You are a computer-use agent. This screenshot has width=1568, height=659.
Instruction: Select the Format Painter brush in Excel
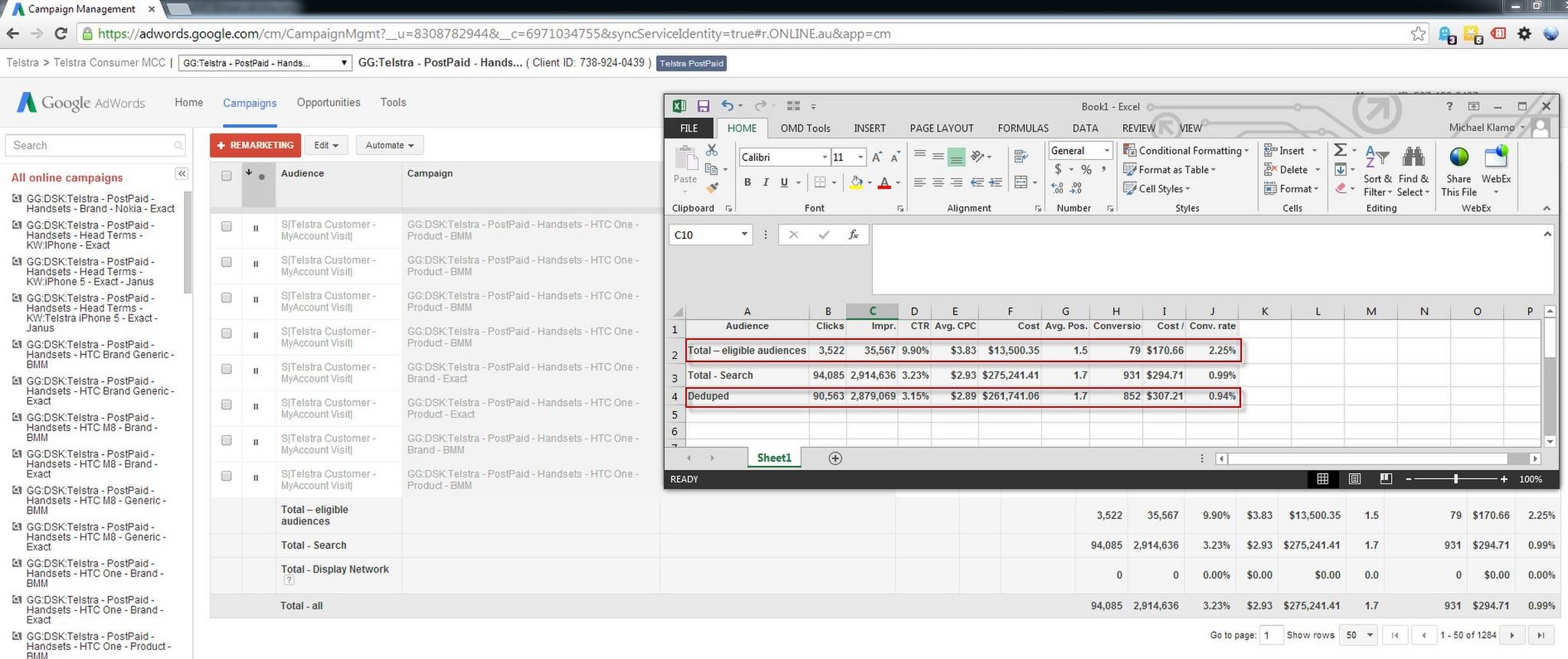point(712,188)
